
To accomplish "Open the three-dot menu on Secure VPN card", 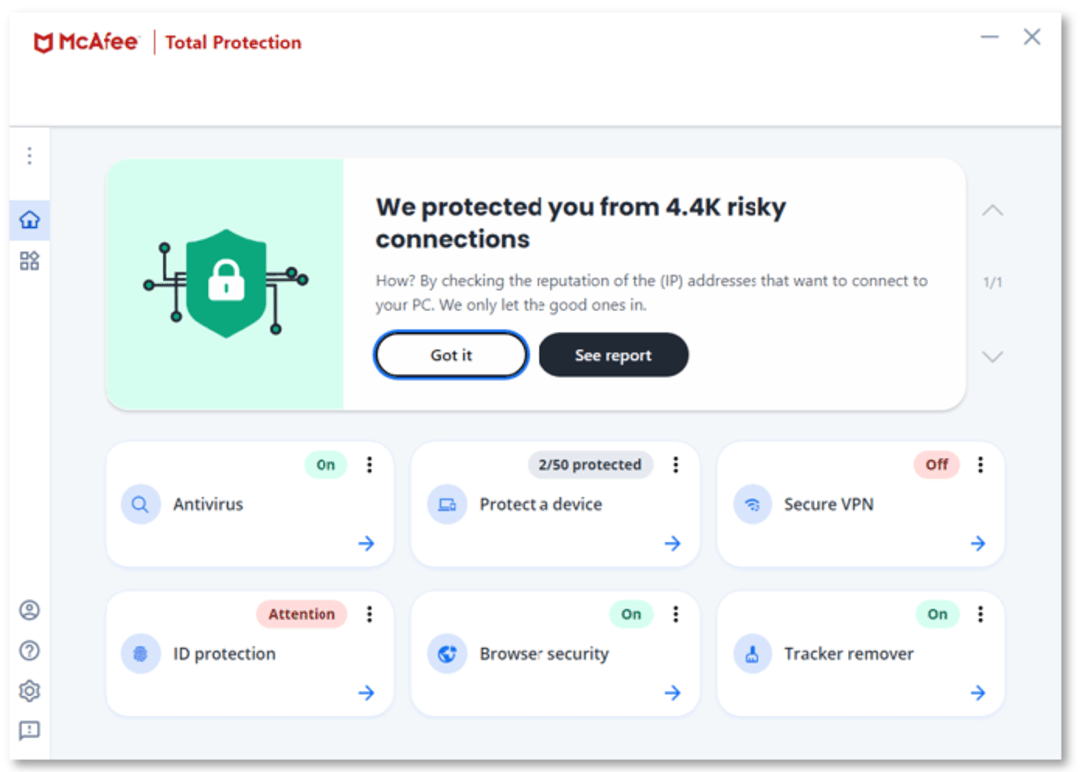I will point(980,464).
